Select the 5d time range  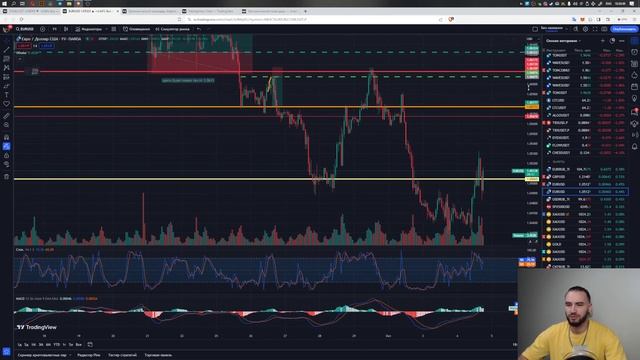point(26,344)
